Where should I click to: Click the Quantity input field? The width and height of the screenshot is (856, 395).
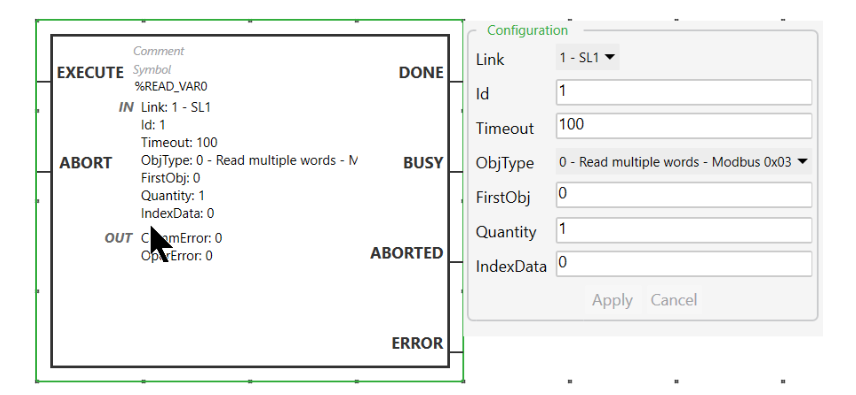point(683,230)
